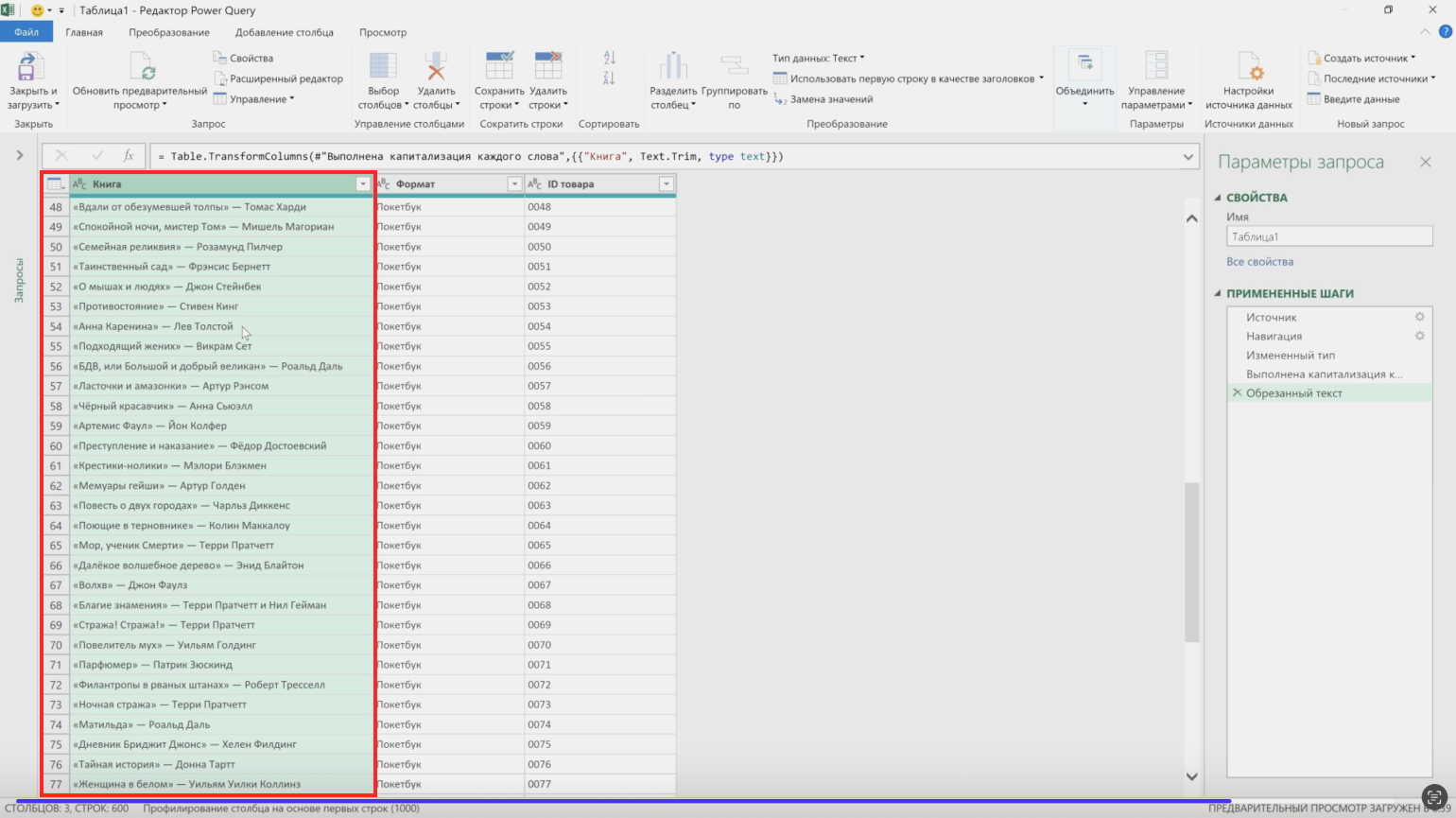Open the Книга column filter dropdown

point(363,184)
